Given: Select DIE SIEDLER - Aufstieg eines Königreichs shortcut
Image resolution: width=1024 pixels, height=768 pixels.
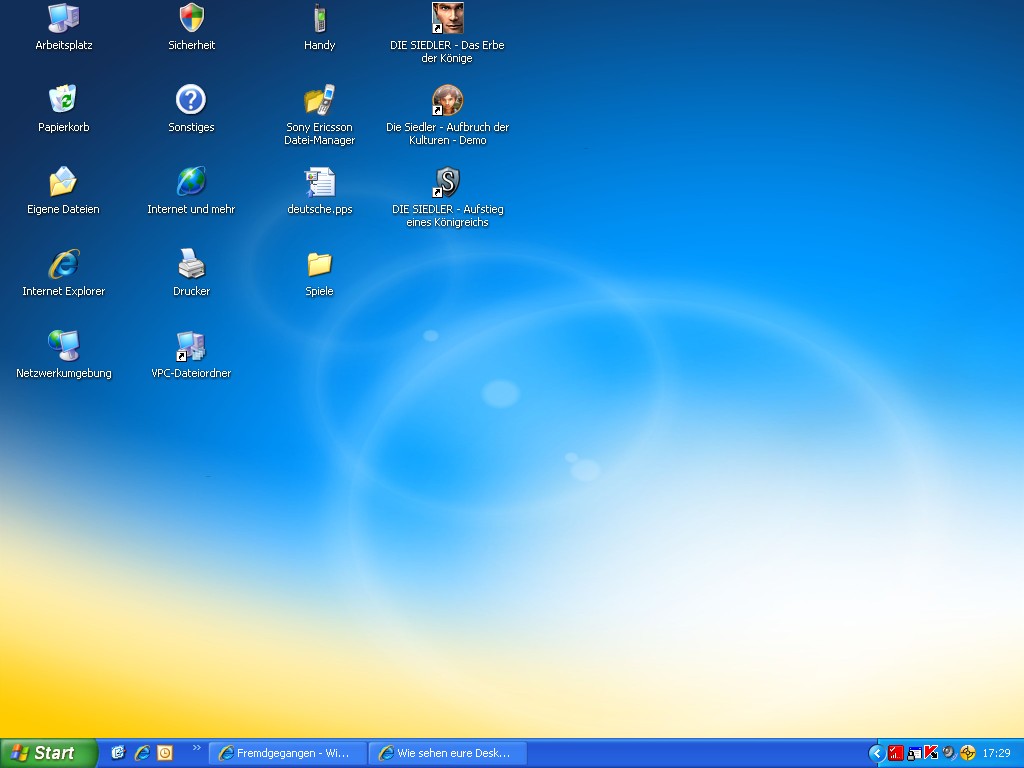Looking at the screenshot, I should point(447,182).
